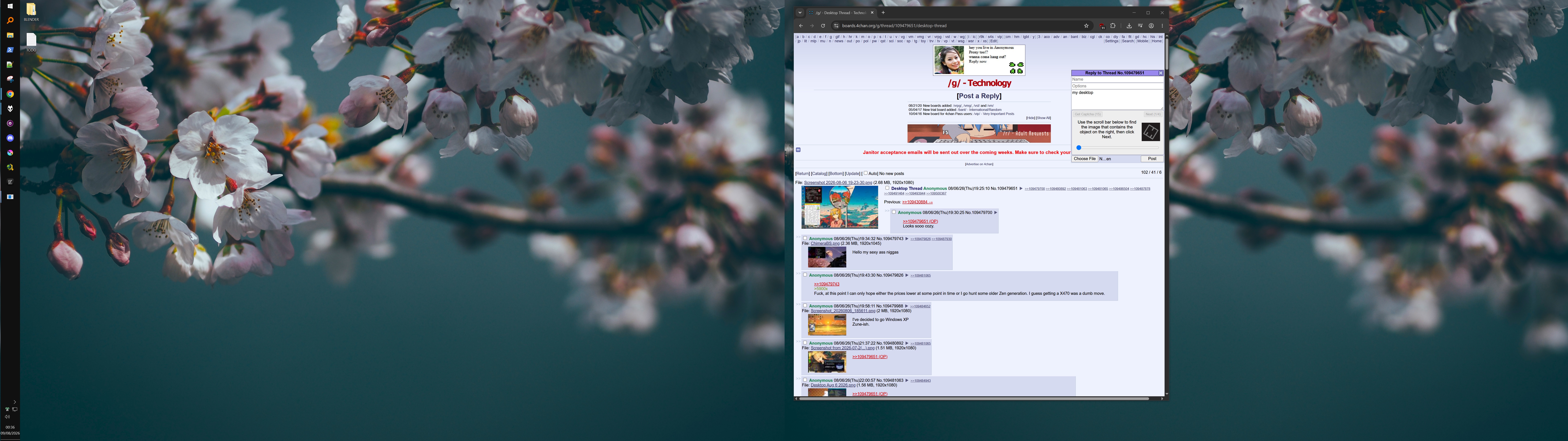
Task: Click the Update link above the thread
Action: point(853,174)
